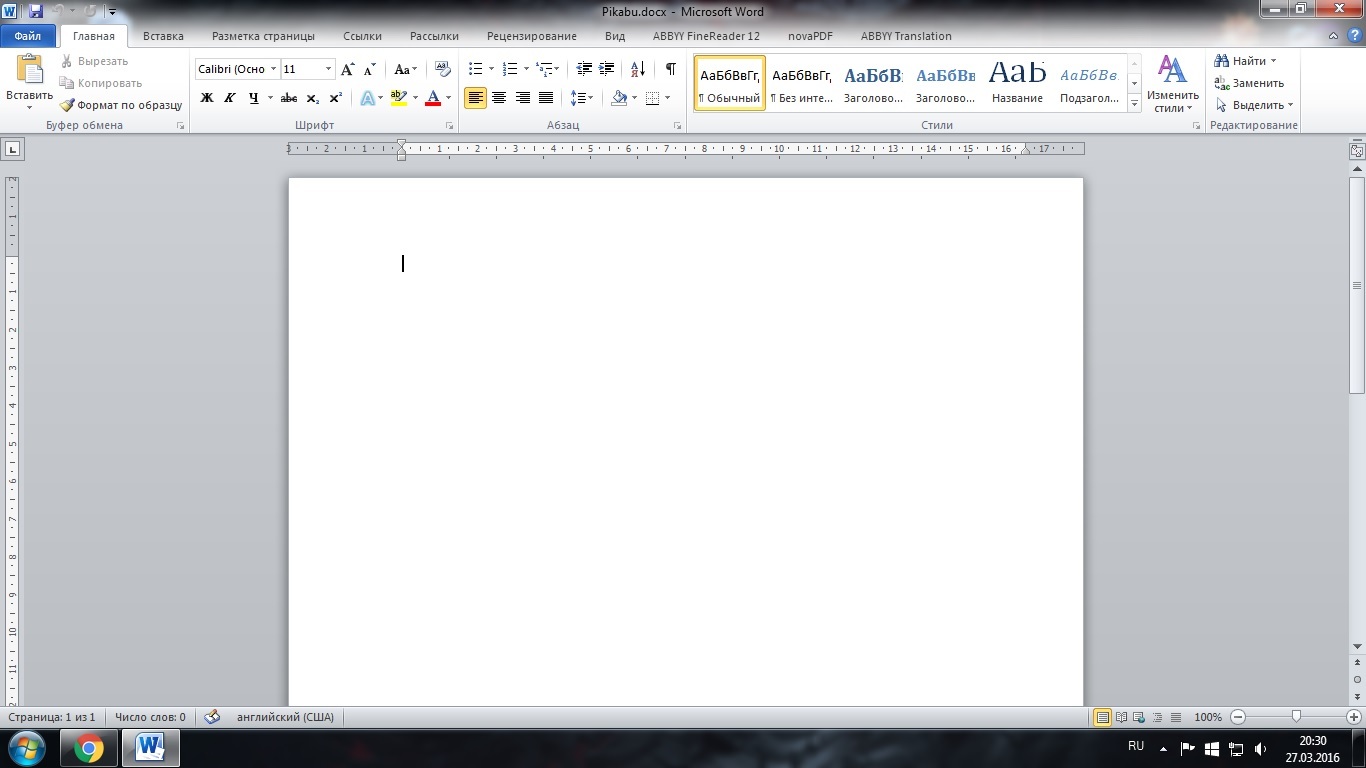Click the zoom slider handle

[x=1296, y=717]
